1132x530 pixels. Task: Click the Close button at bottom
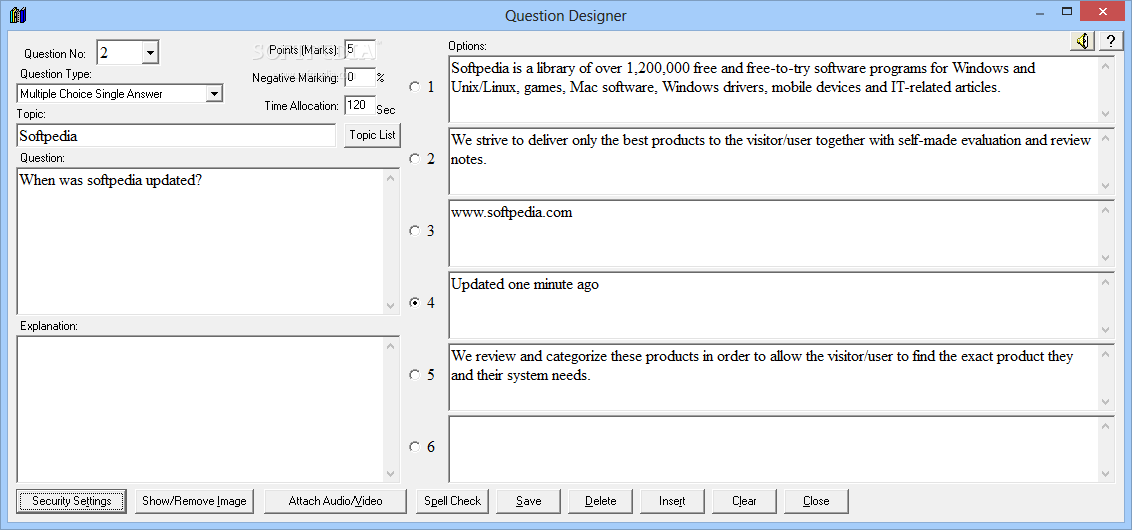pyautogui.click(x=816, y=501)
